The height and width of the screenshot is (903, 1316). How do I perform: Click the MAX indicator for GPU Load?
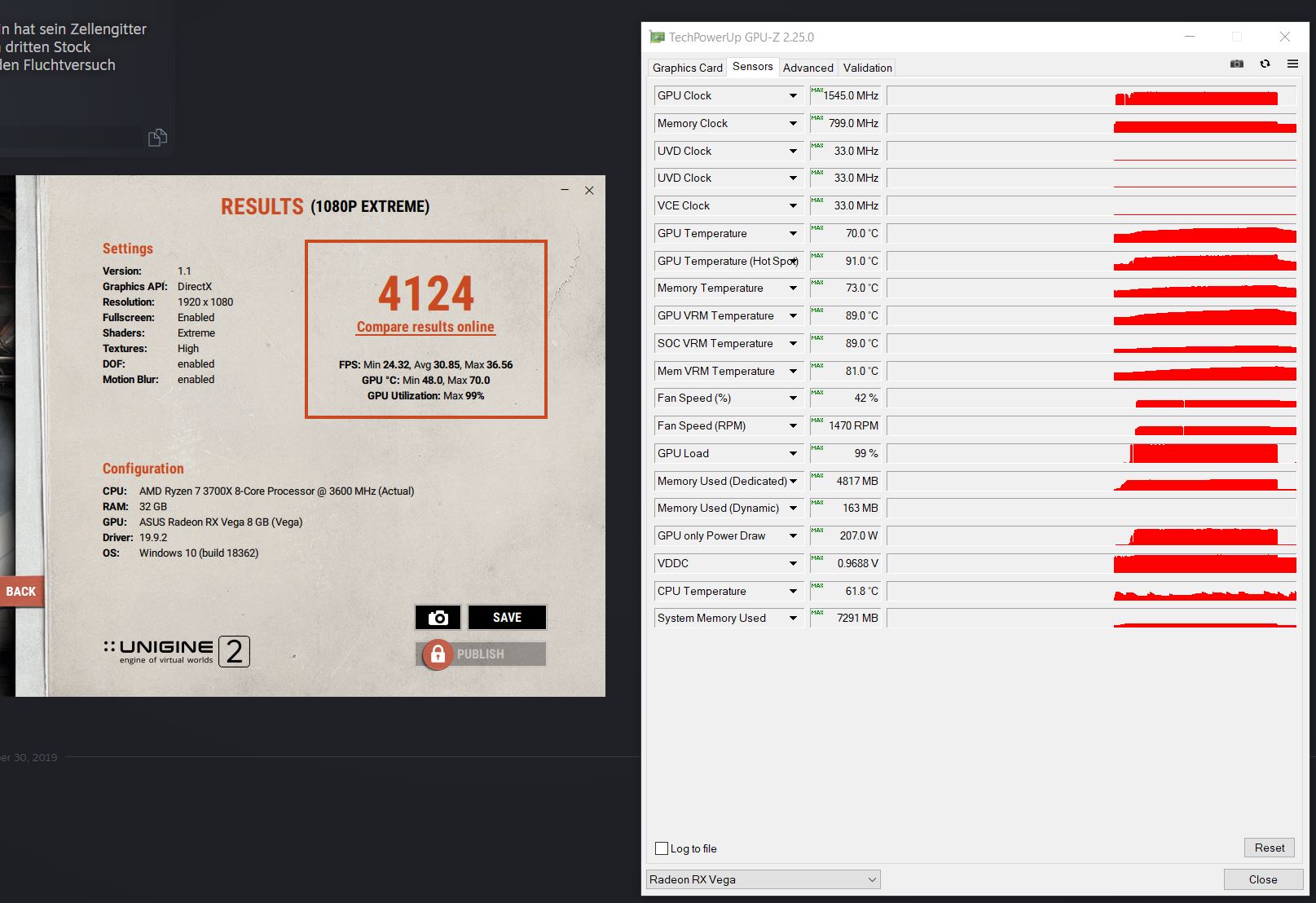click(x=817, y=448)
